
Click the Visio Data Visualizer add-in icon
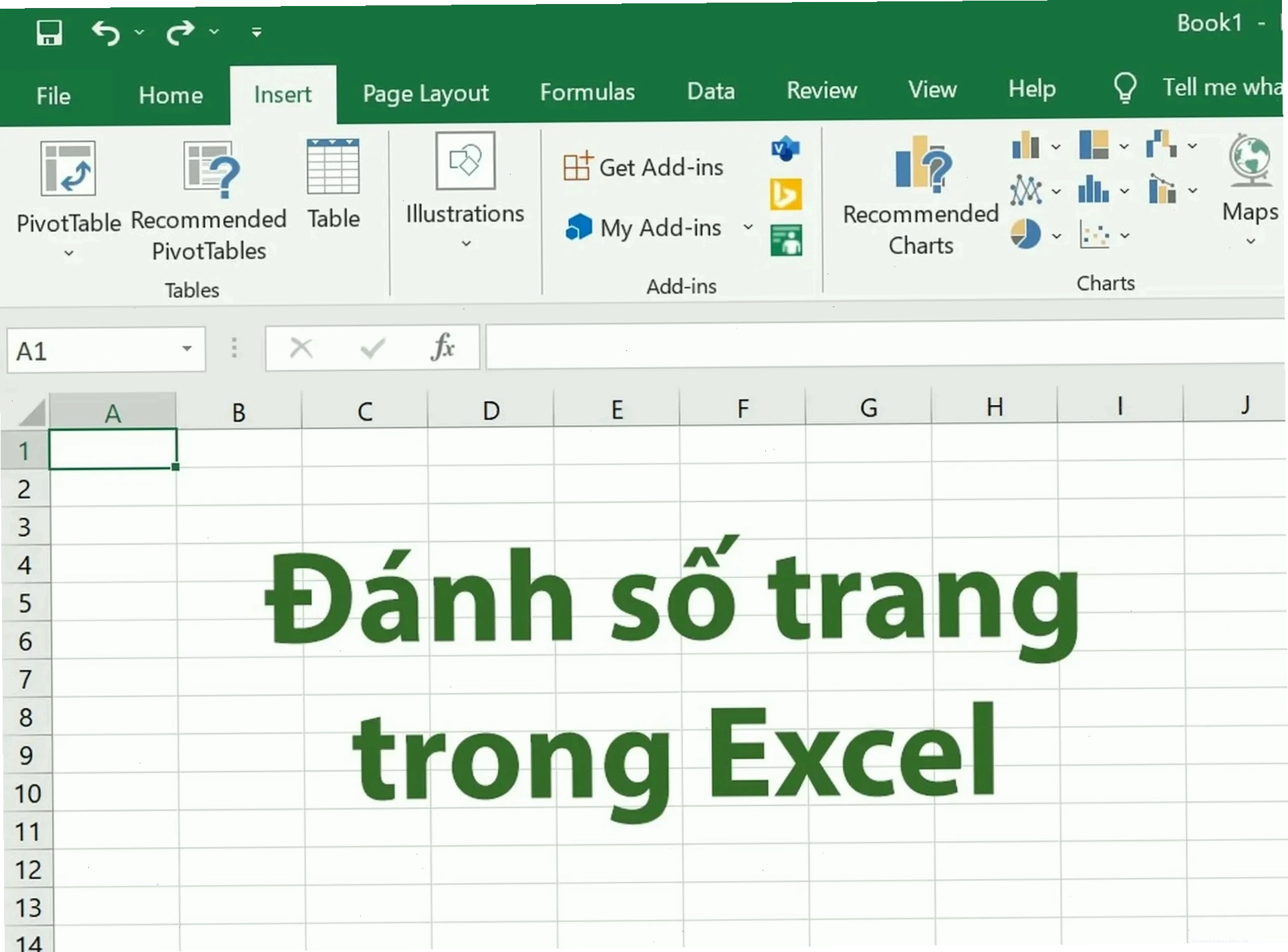(x=785, y=148)
